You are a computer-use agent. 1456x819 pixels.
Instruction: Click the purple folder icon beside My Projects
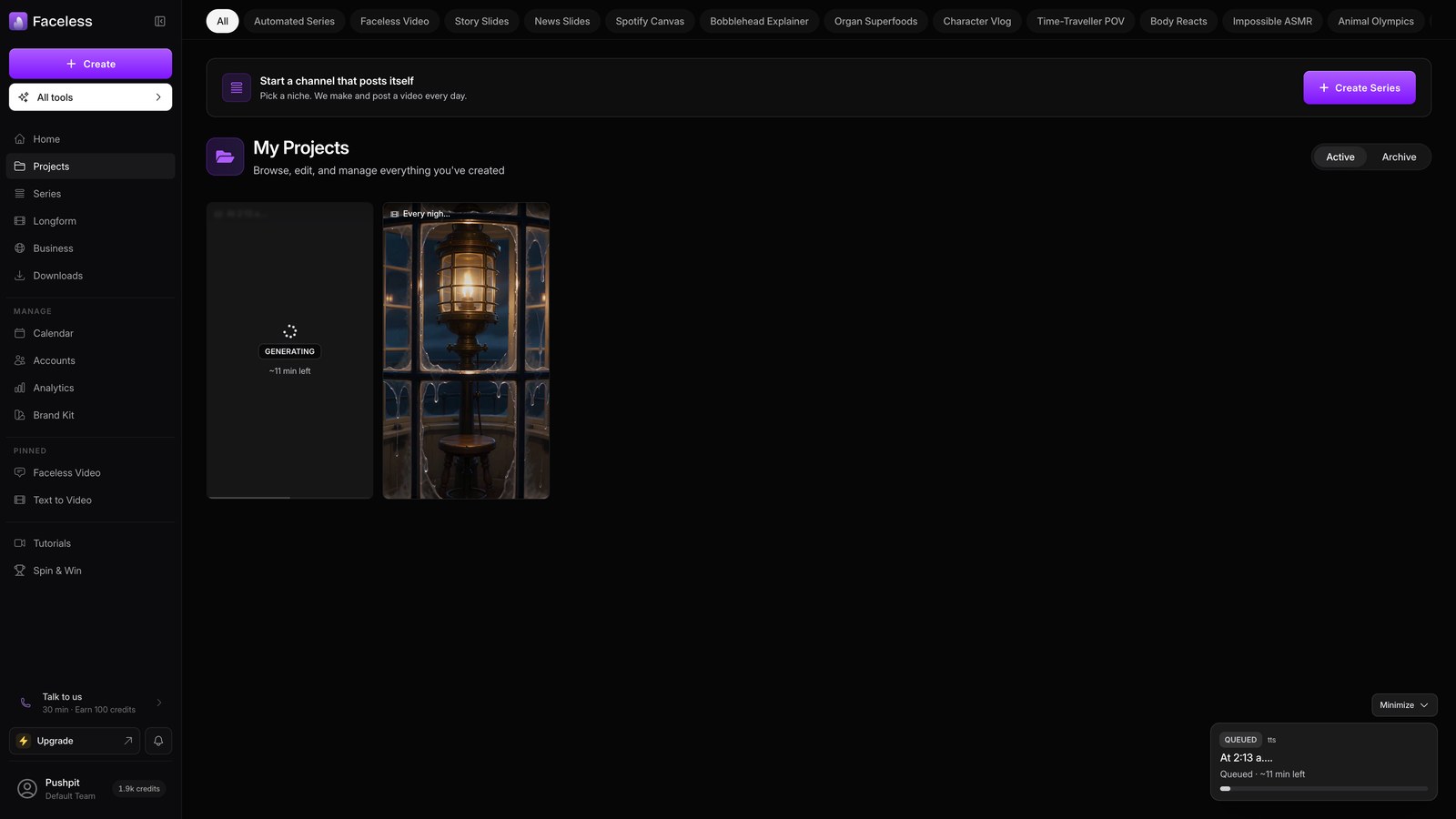click(225, 157)
